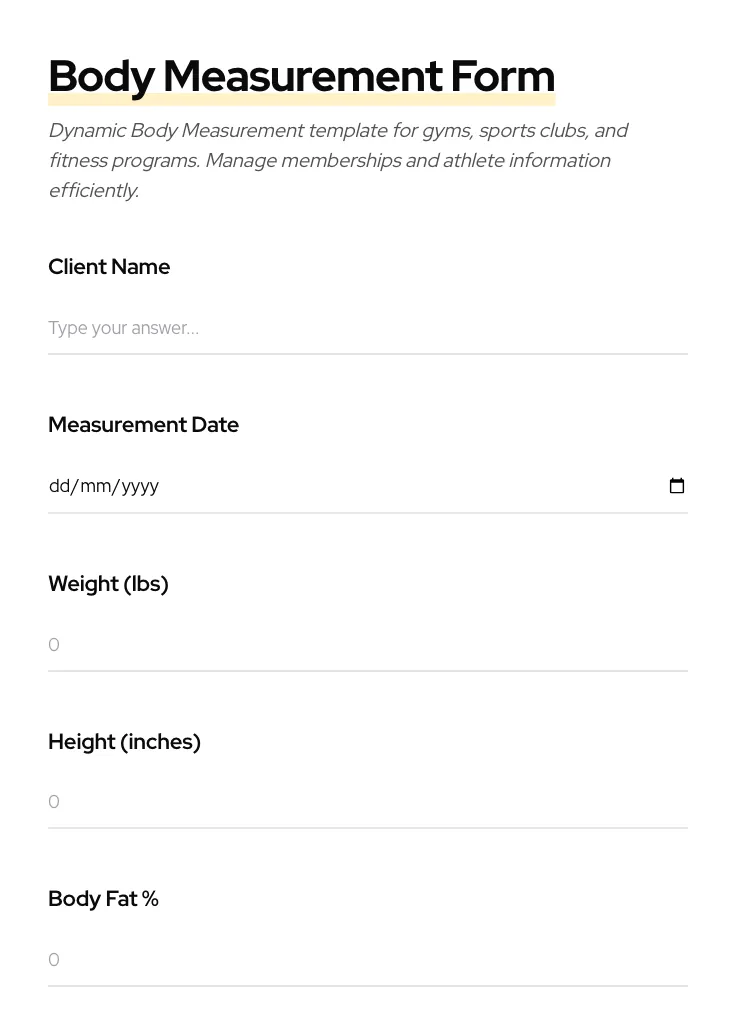Click the Weight (lbs) label
Image resolution: width=736 pixels, height=1024 pixels.
pos(108,584)
